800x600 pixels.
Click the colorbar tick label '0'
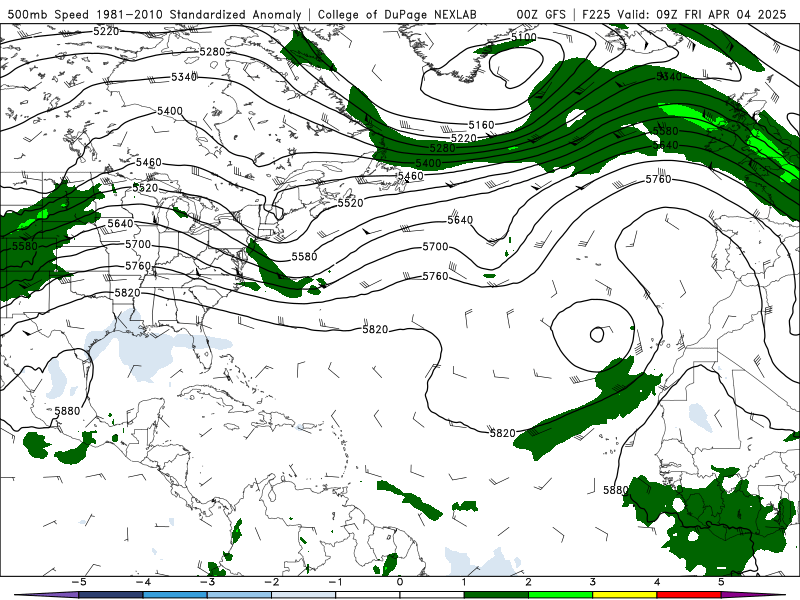click(x=400, y=582)
